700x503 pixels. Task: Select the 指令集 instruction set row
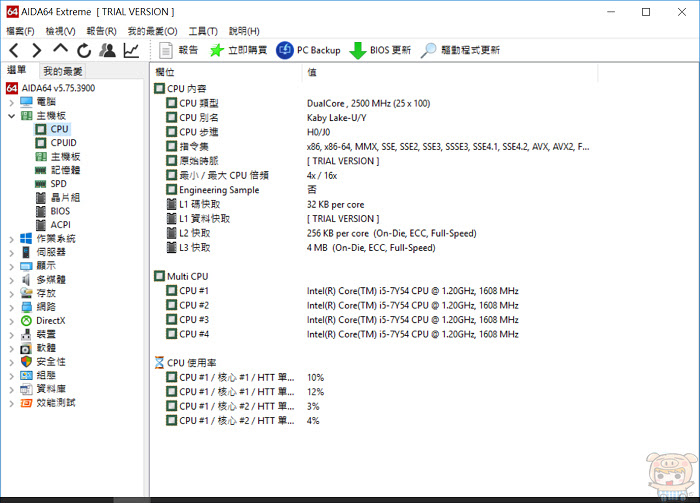(374, 146)
